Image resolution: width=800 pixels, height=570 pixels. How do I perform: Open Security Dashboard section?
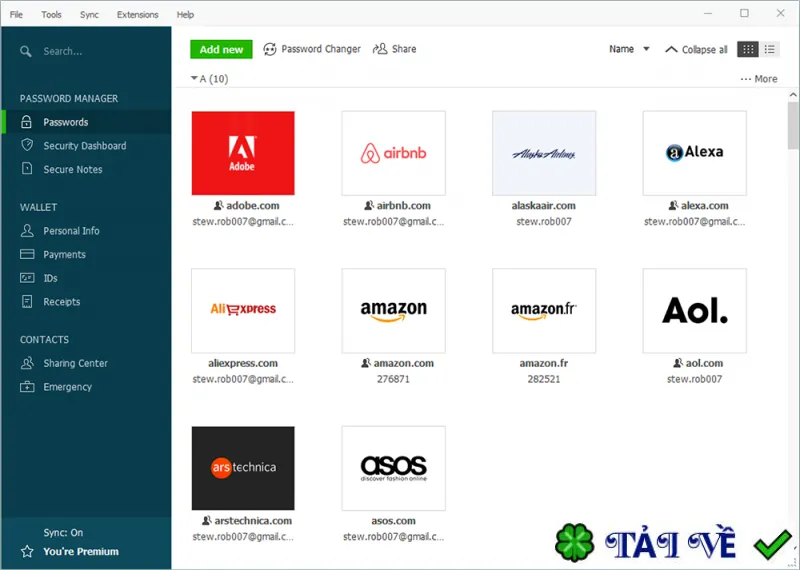pyautogui.click(x=85, y=145)
